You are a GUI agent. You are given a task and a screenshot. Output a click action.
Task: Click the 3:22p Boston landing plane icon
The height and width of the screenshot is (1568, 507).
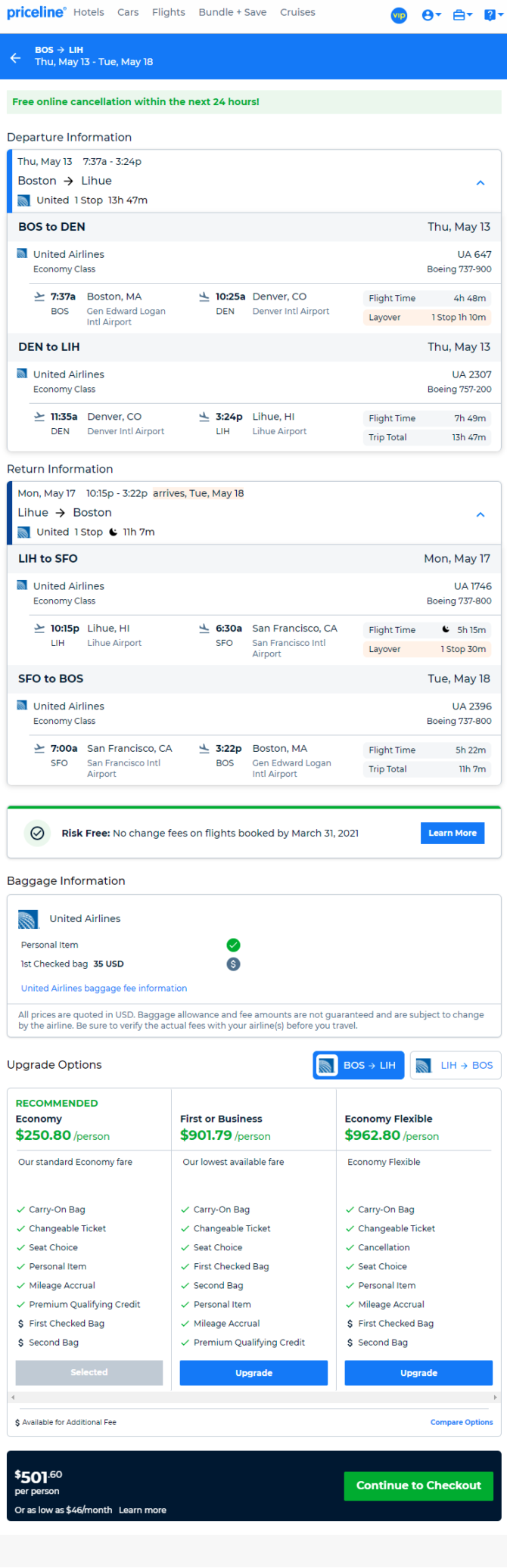coord(204,748)
